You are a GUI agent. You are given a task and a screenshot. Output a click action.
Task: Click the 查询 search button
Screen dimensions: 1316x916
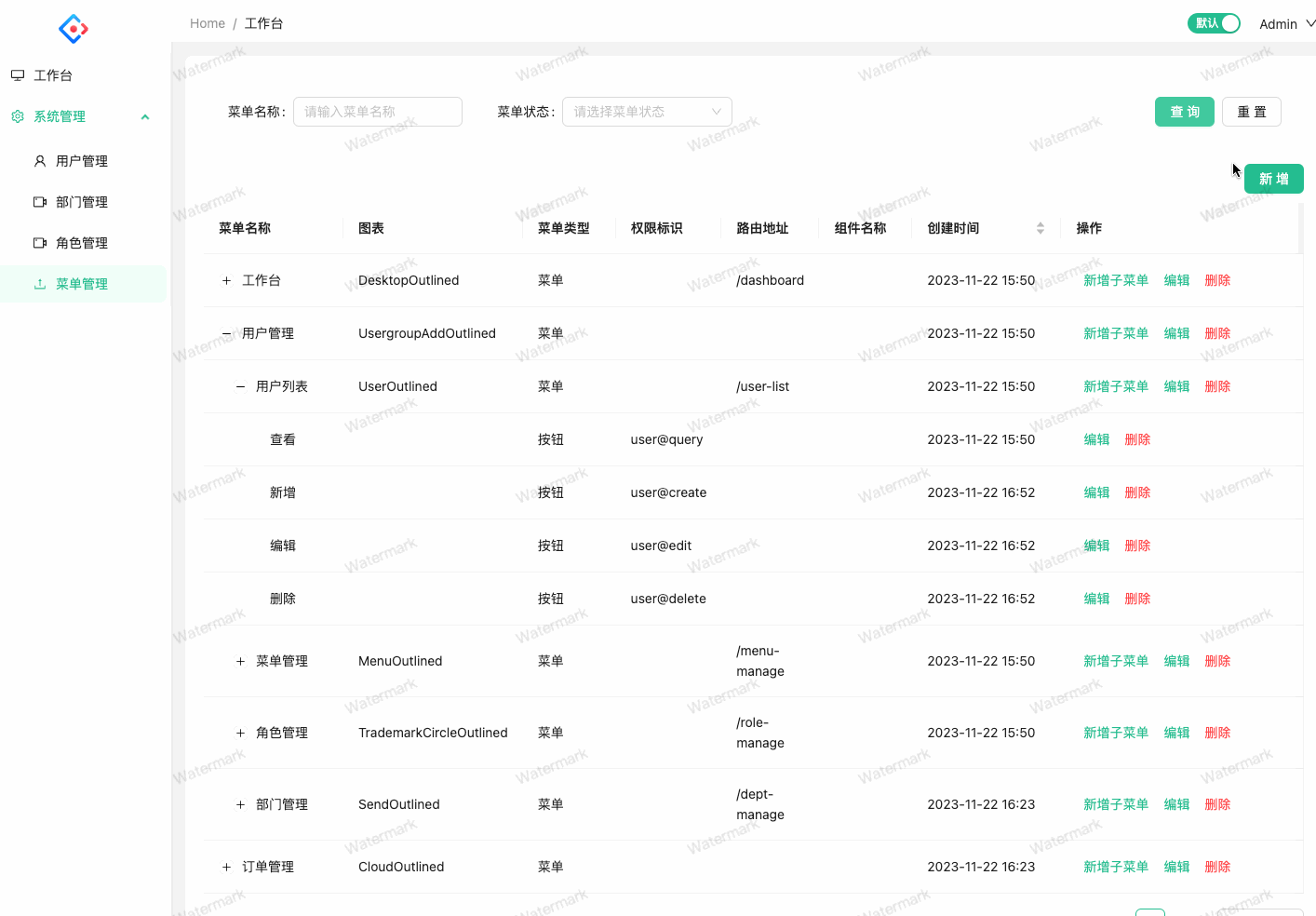(x=1184, y=111)
